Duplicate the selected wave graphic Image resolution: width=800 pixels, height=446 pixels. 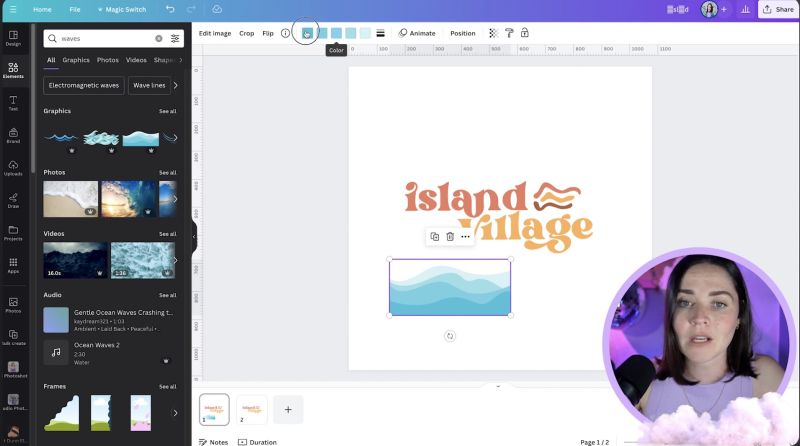click(435, 236)
